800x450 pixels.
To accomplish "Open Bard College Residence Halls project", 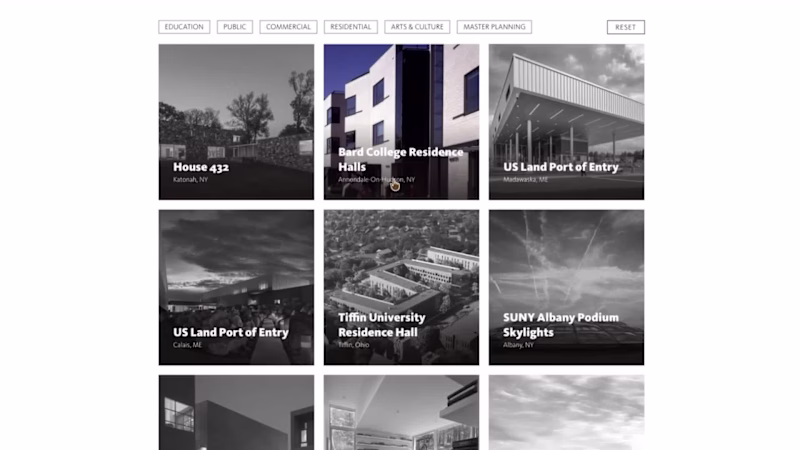I will [x=402, y=122].
